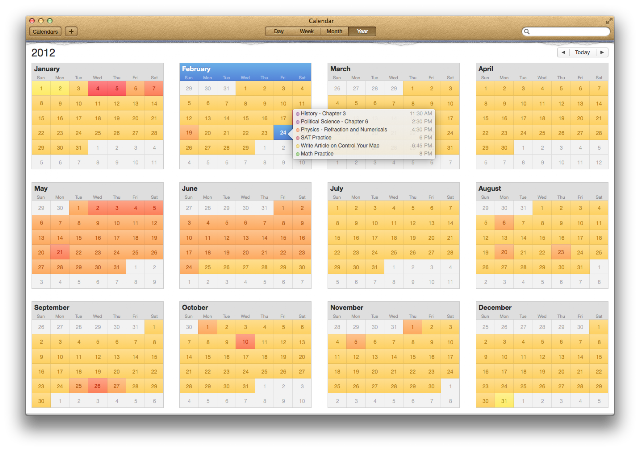This screenshot has width=640, height=451.
Task: Click the full screen arrows icon
Action: click(x=609, y=20)
